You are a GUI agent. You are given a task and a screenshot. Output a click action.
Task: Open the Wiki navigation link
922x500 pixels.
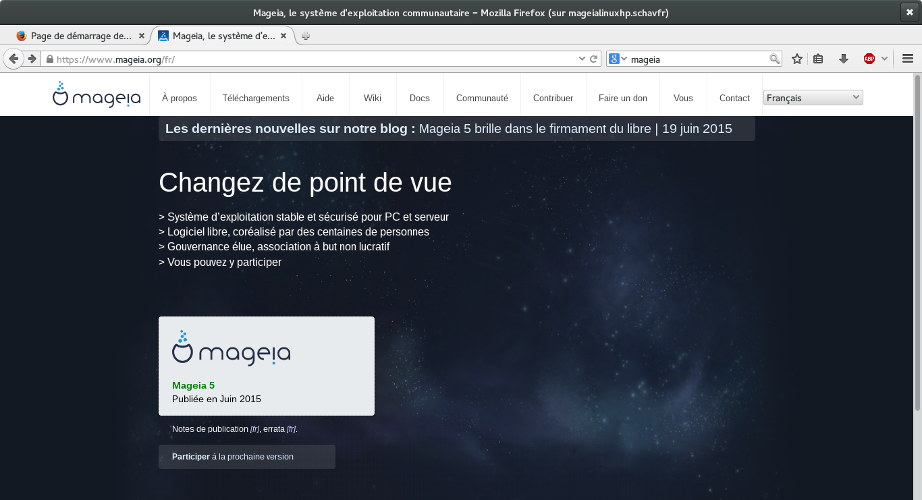pos(372,98)
